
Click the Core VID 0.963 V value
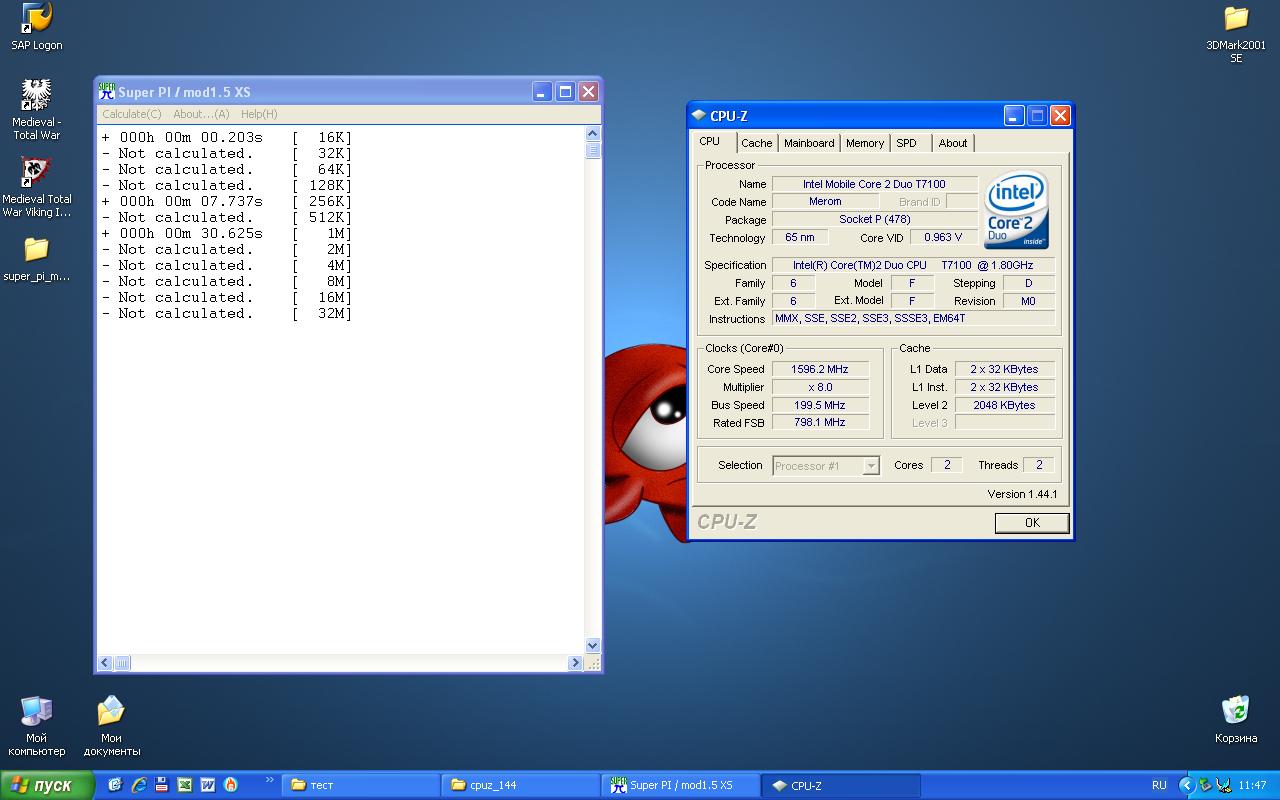coord(943,237)
